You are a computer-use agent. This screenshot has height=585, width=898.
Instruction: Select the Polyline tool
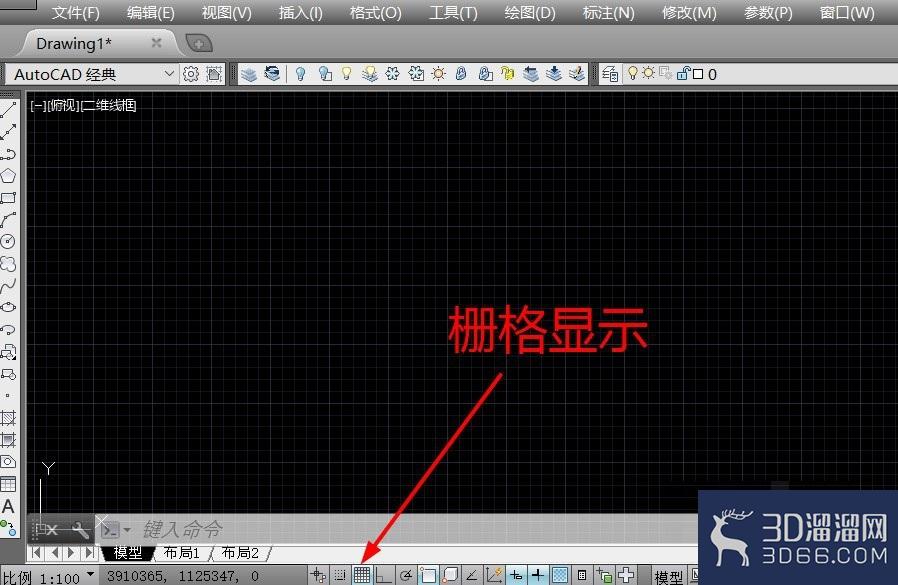point(8,154)
